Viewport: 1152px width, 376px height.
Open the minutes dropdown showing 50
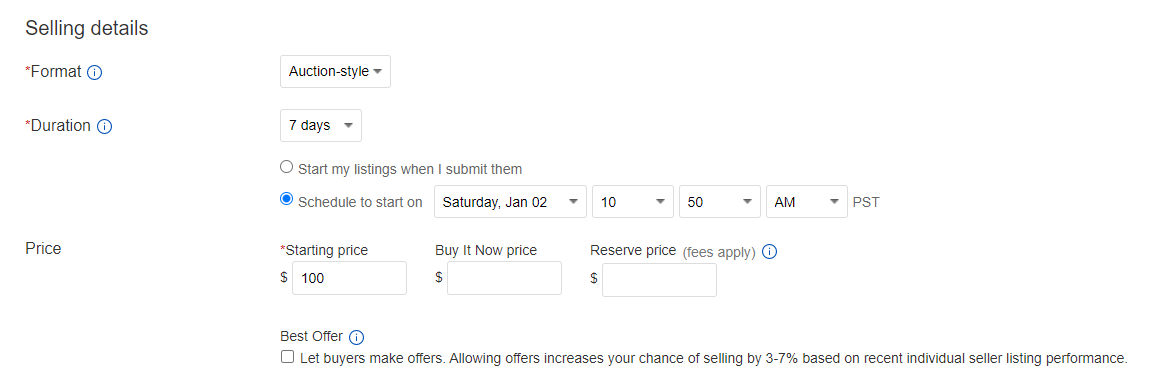pyautogui.click(x=719, y=202)
